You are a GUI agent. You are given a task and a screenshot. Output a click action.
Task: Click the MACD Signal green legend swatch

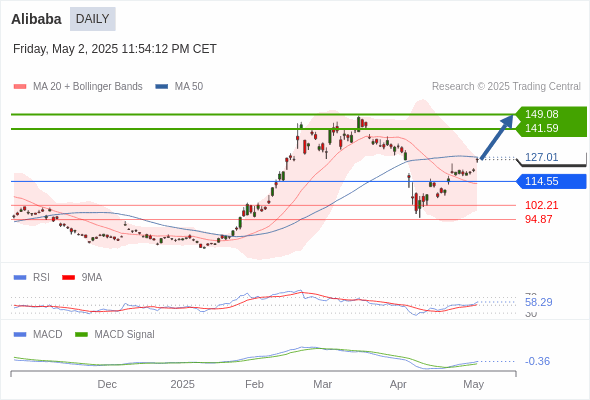[81, 335]
